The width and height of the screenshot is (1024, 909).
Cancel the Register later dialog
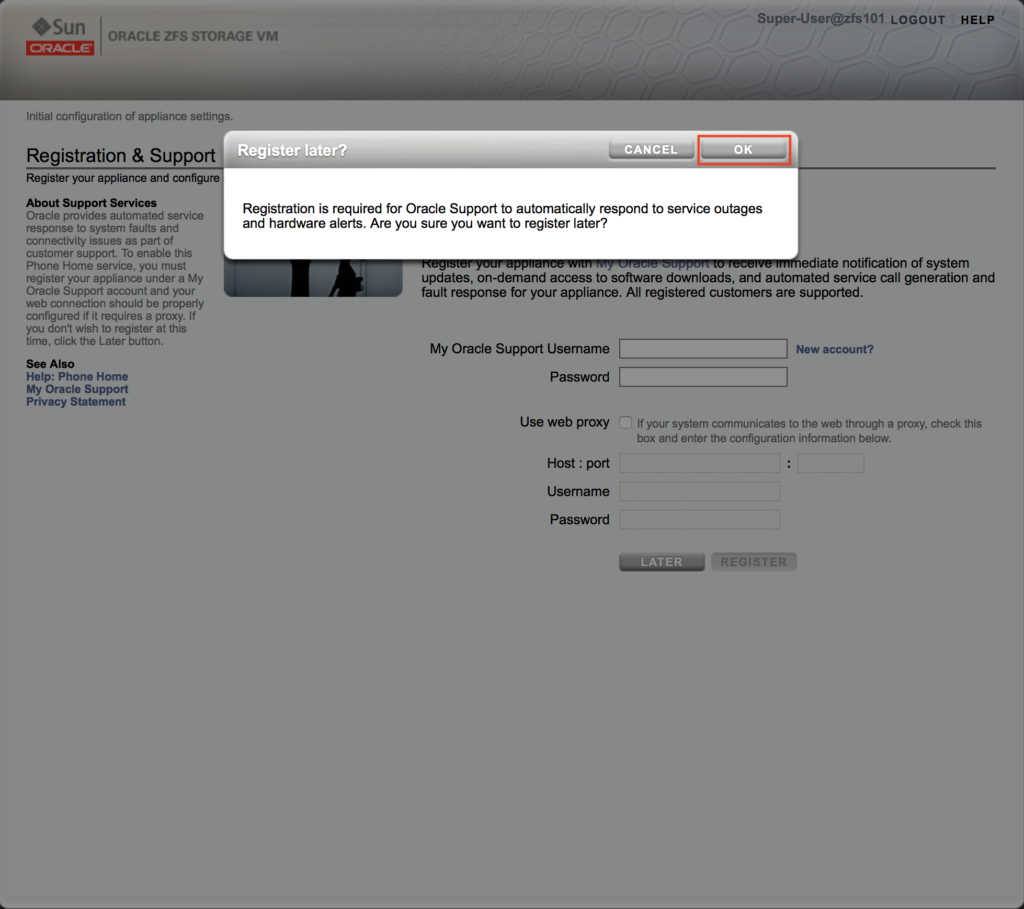[650, 150]
